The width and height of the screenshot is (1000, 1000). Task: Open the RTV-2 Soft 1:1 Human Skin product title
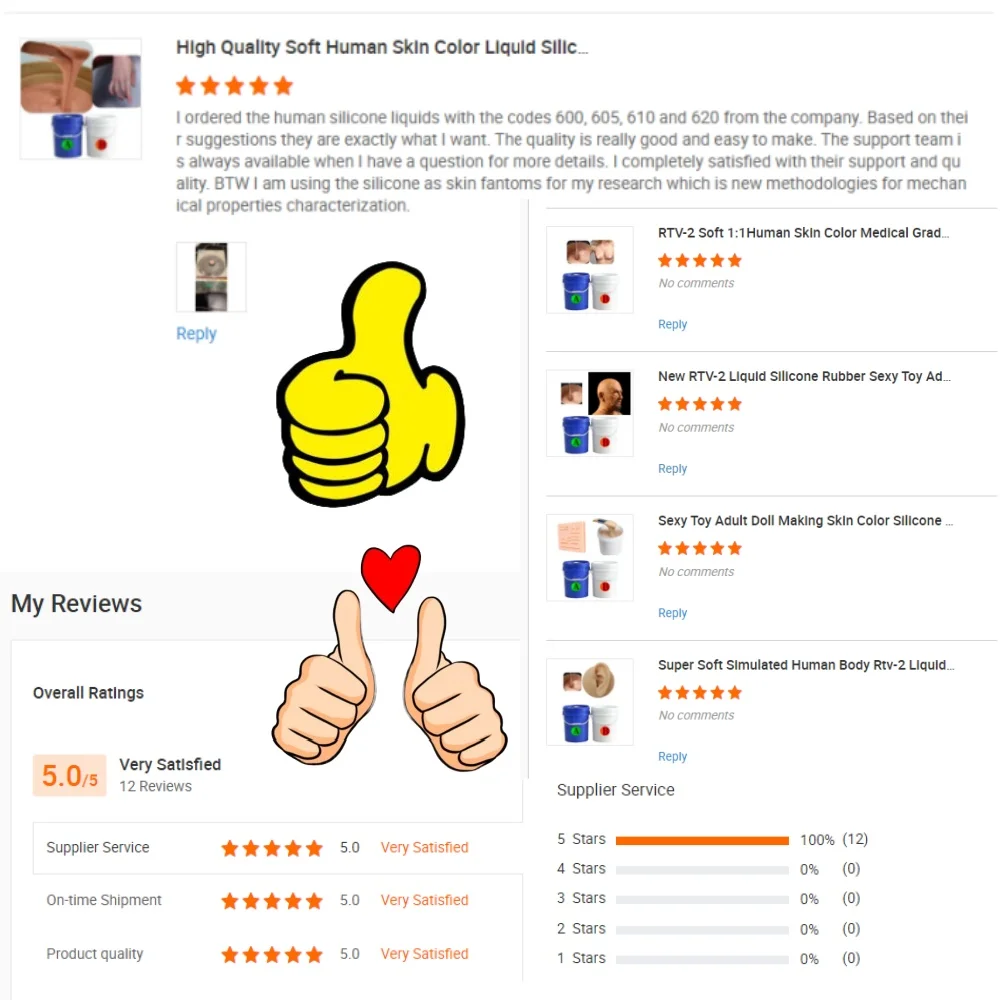803,233
